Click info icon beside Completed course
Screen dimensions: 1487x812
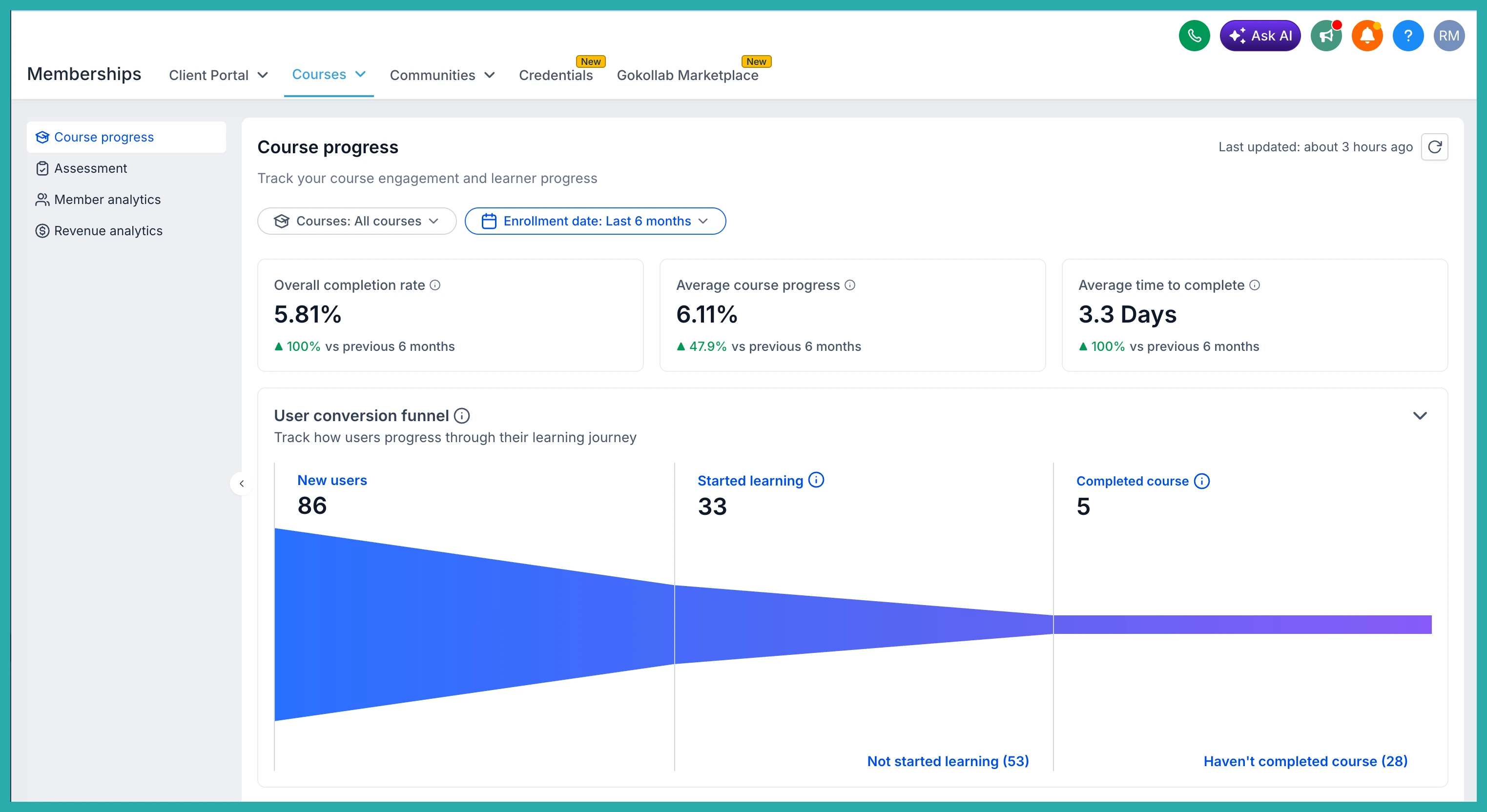(x=1202, y=481)
